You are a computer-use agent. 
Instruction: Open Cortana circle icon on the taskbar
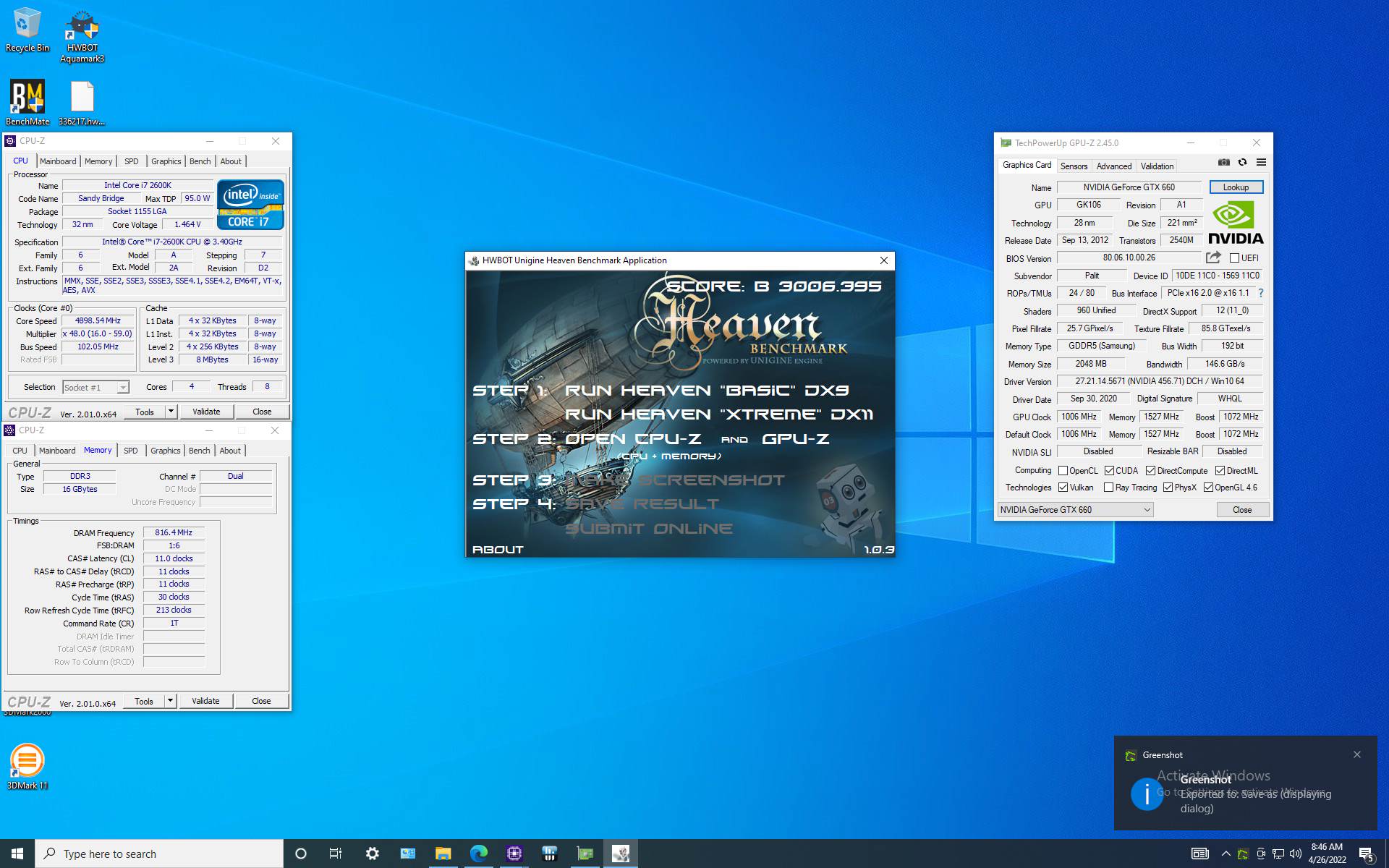coord(301,854)
